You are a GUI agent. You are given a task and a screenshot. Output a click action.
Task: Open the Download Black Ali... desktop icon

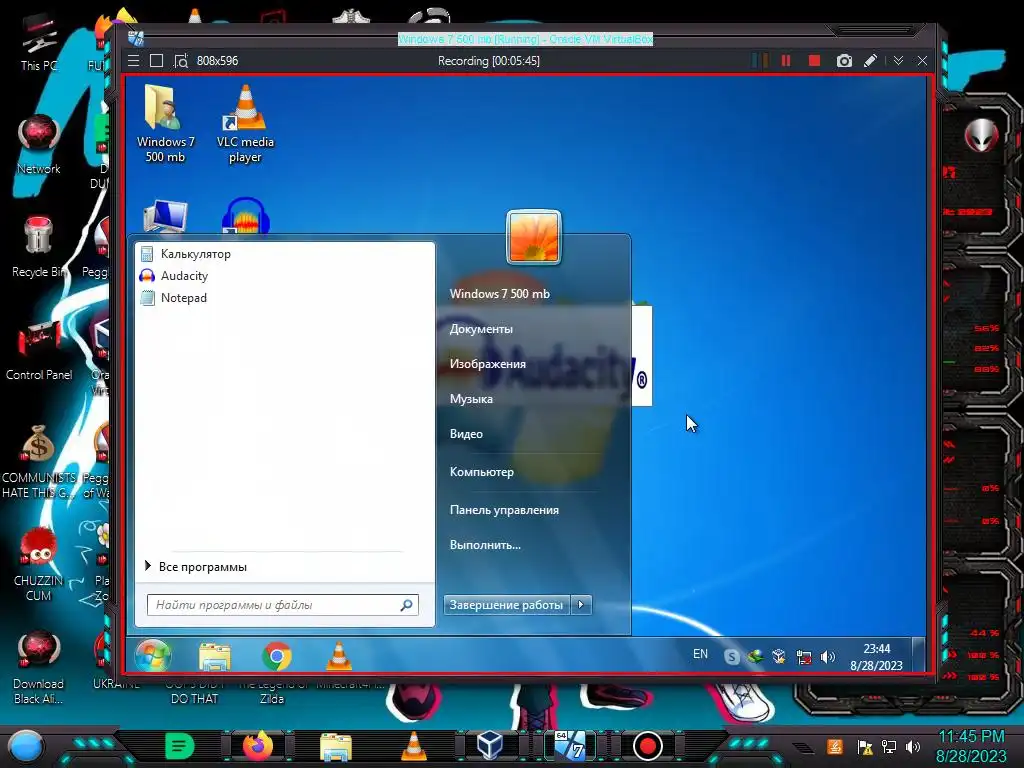39,667
